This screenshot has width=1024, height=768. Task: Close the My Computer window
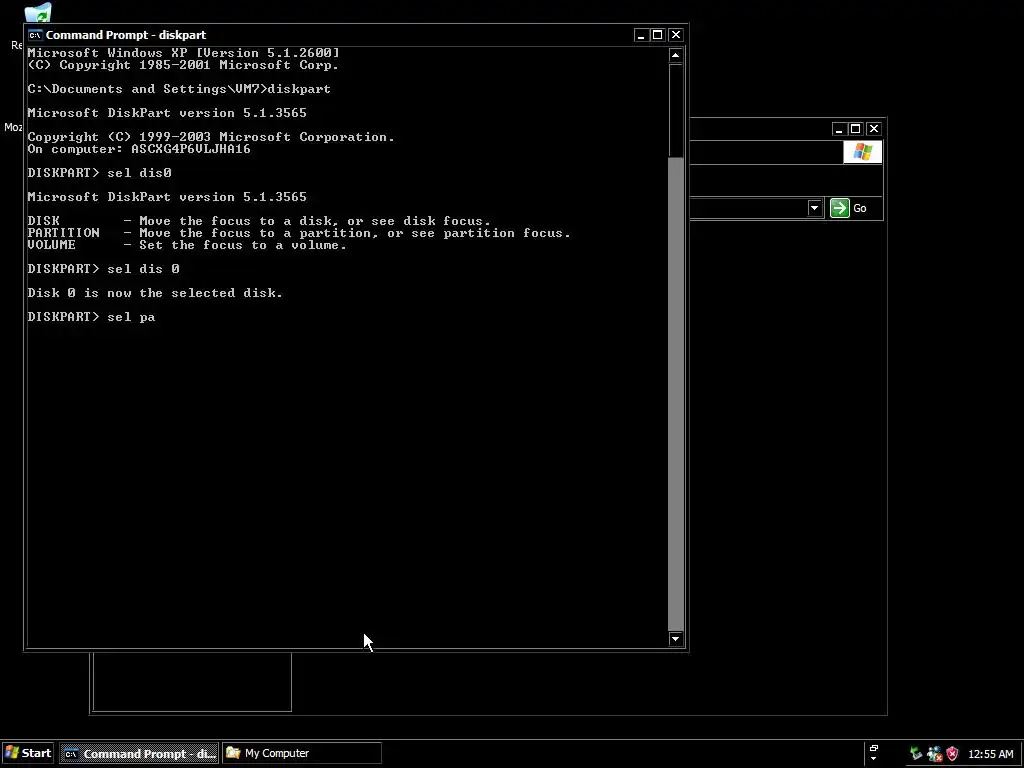874,129
